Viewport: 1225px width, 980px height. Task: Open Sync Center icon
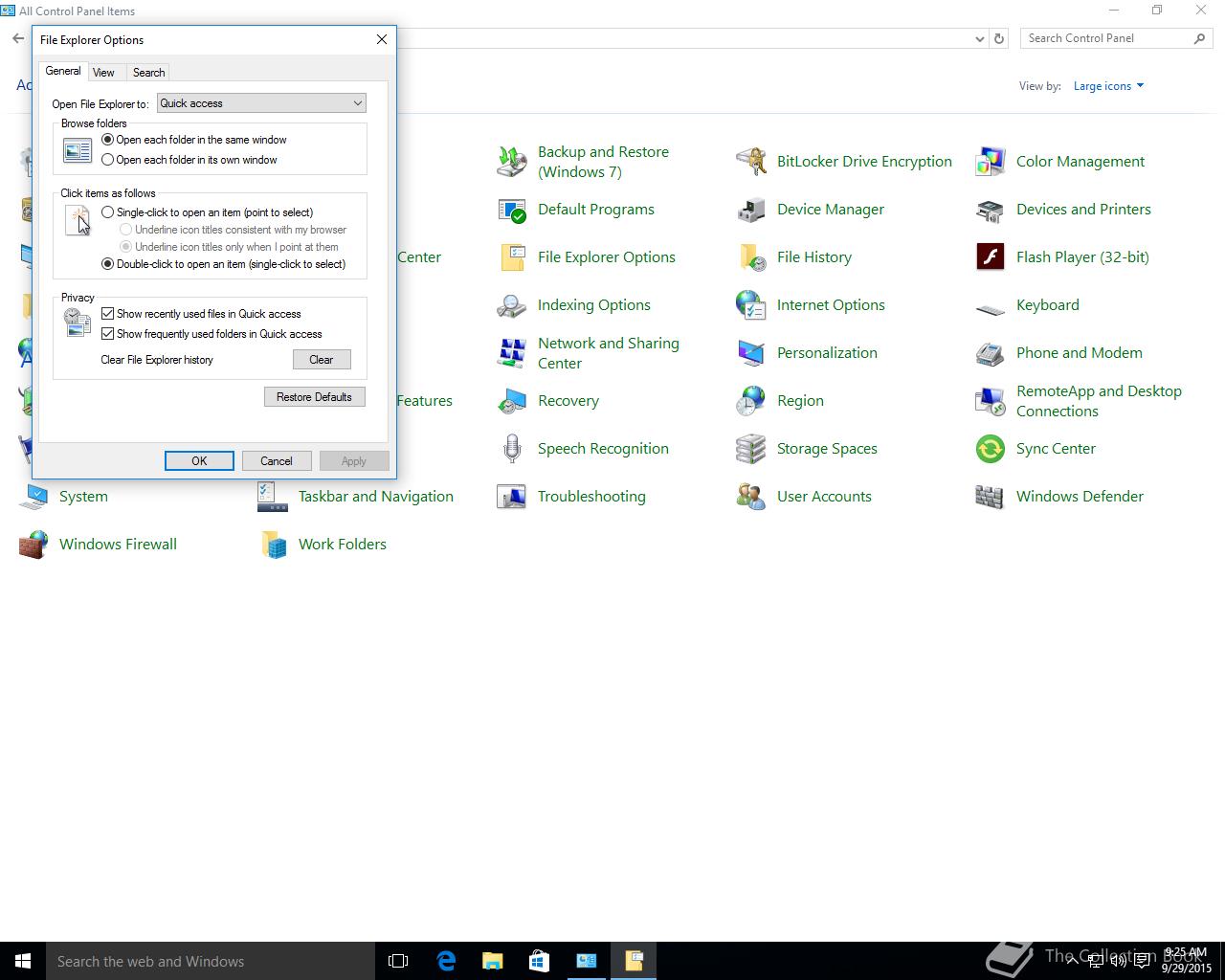pyautogui.click(x=991, y=449)
